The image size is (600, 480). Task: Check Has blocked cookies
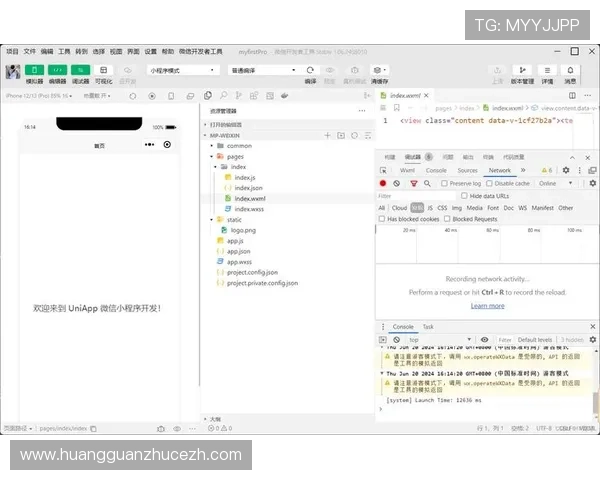382,219
